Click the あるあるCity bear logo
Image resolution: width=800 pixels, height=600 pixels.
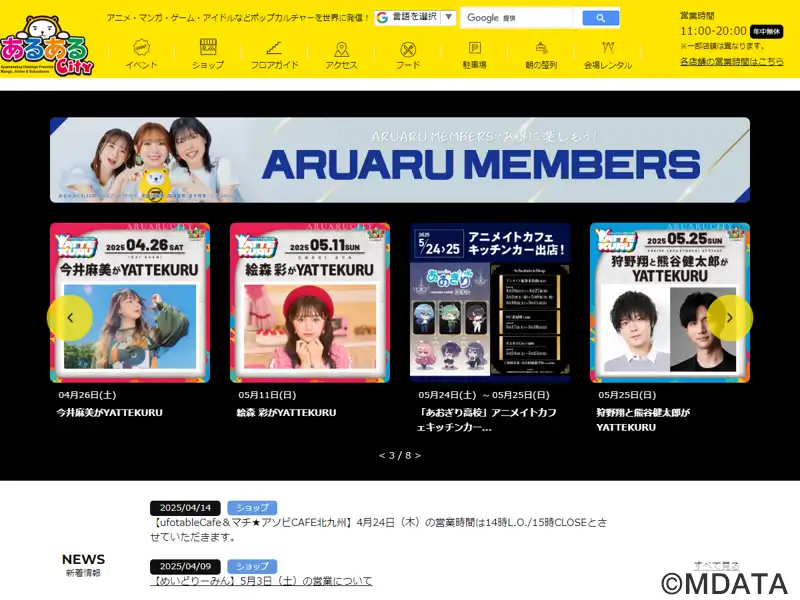point(47,45)
